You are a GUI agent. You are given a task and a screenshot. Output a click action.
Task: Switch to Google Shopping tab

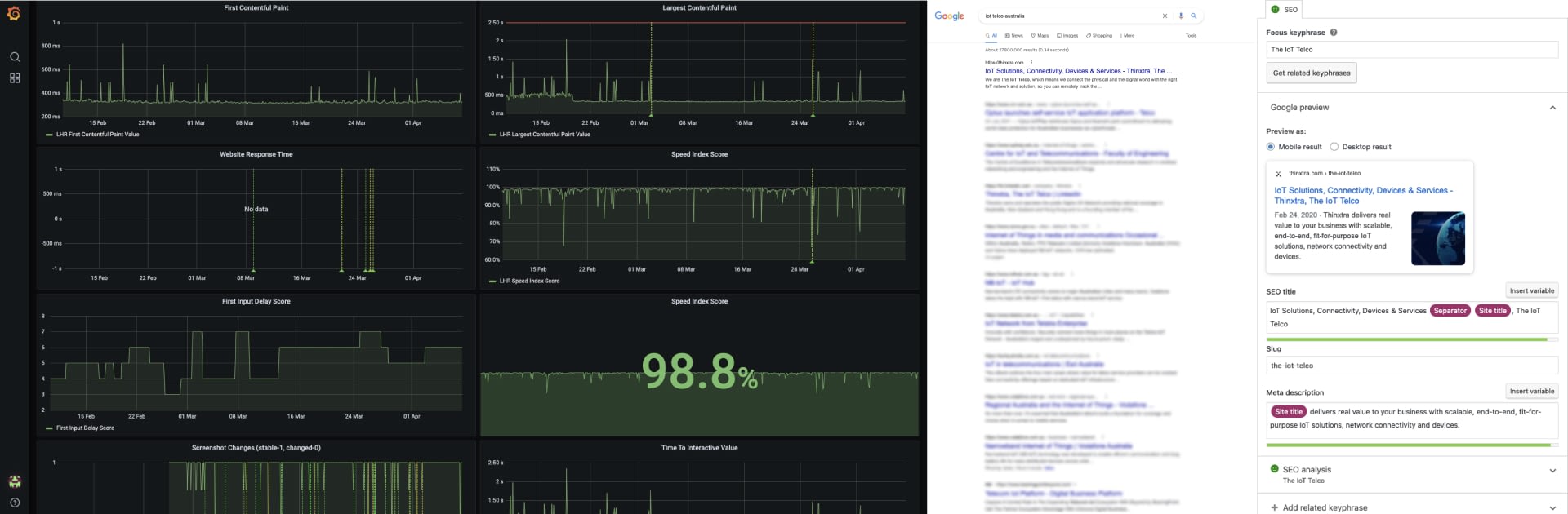coord(1099,36)
